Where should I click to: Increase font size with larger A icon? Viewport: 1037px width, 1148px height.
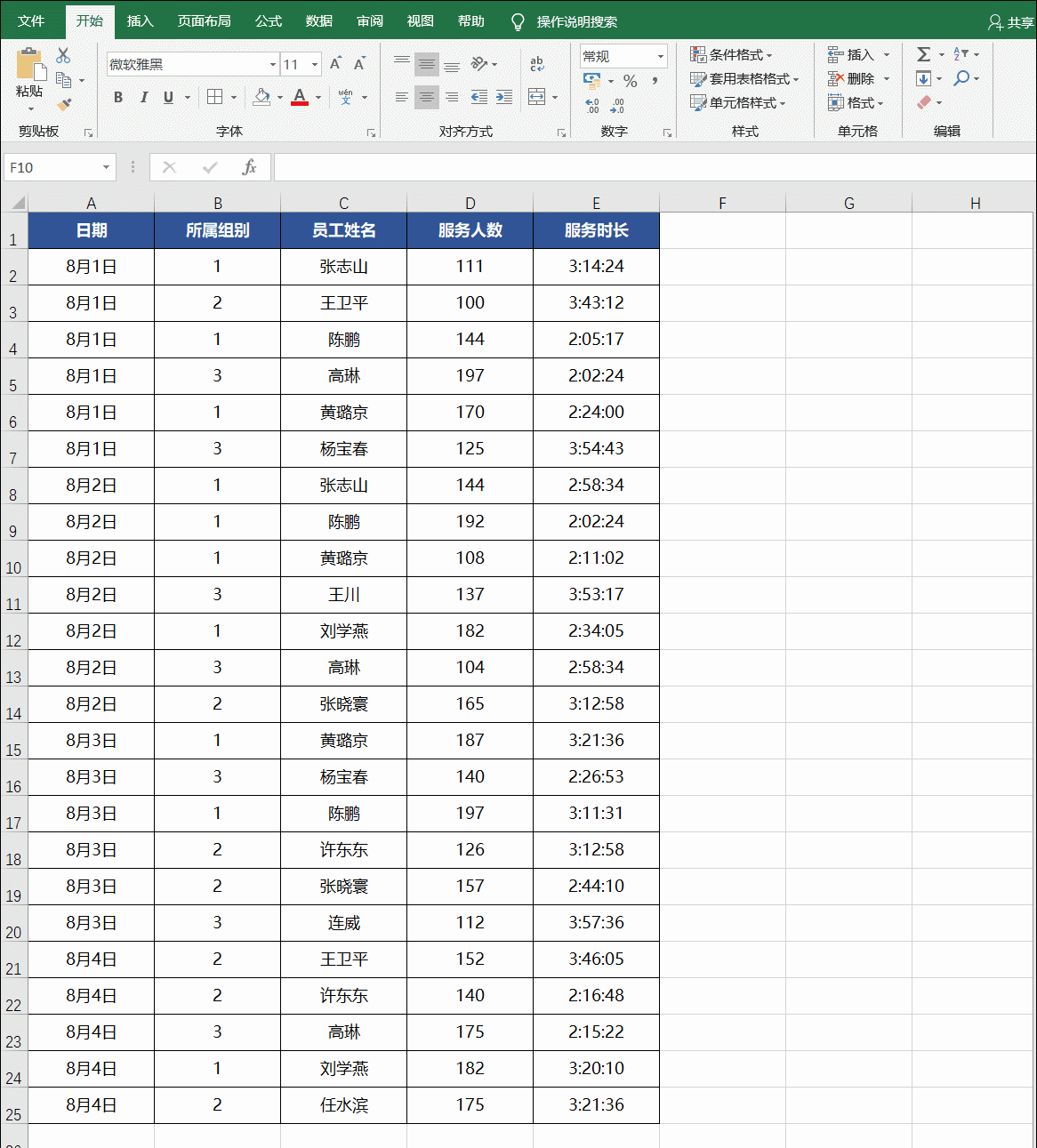(x=335, y=64)
